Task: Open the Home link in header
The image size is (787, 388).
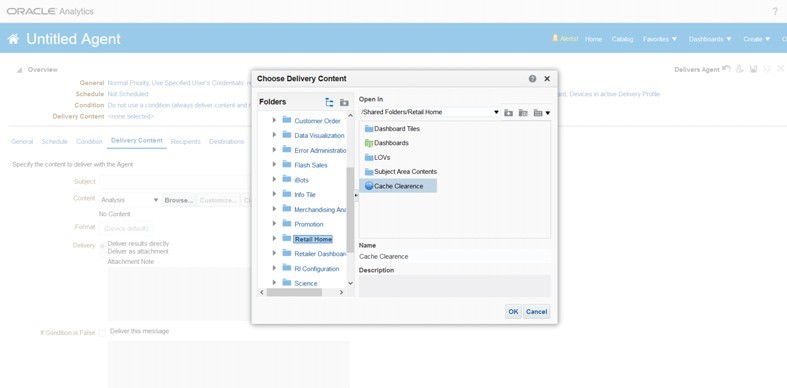Action: (593, 39)
